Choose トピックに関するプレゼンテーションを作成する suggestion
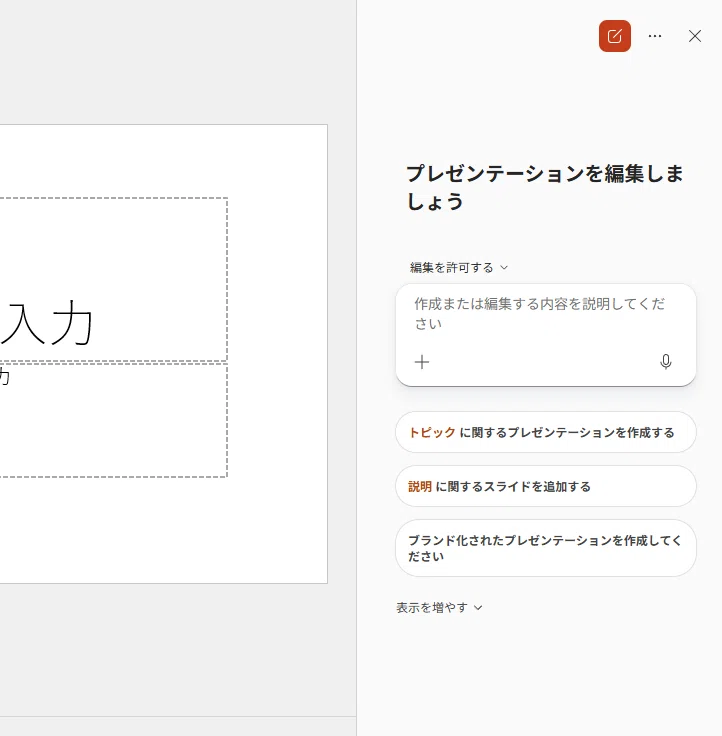Viewport: 722px width, 736px height. point(545,432)
